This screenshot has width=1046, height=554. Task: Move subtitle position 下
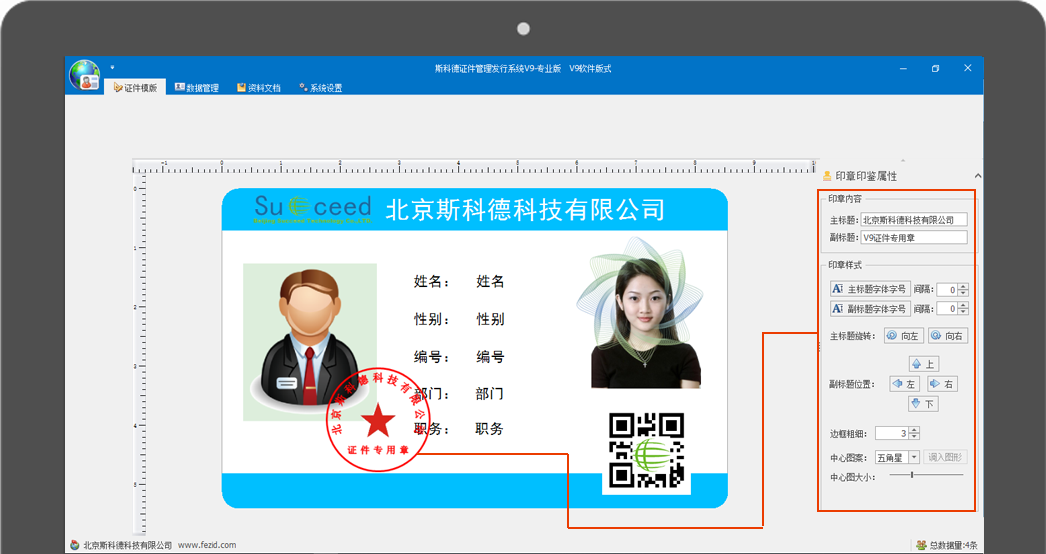point(924,404)
